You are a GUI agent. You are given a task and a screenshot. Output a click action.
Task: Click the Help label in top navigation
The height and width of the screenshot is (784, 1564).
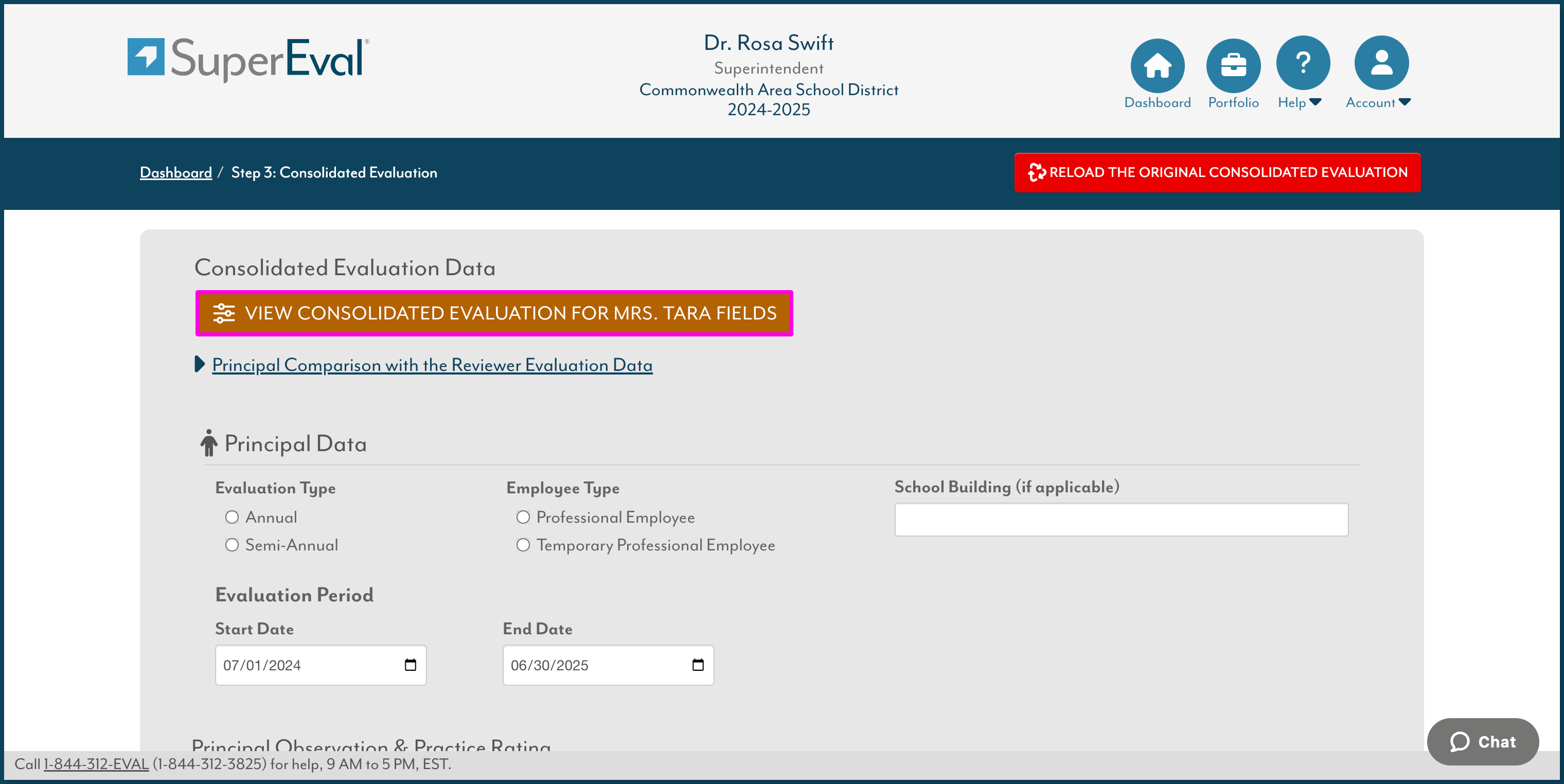[1291, 103]
